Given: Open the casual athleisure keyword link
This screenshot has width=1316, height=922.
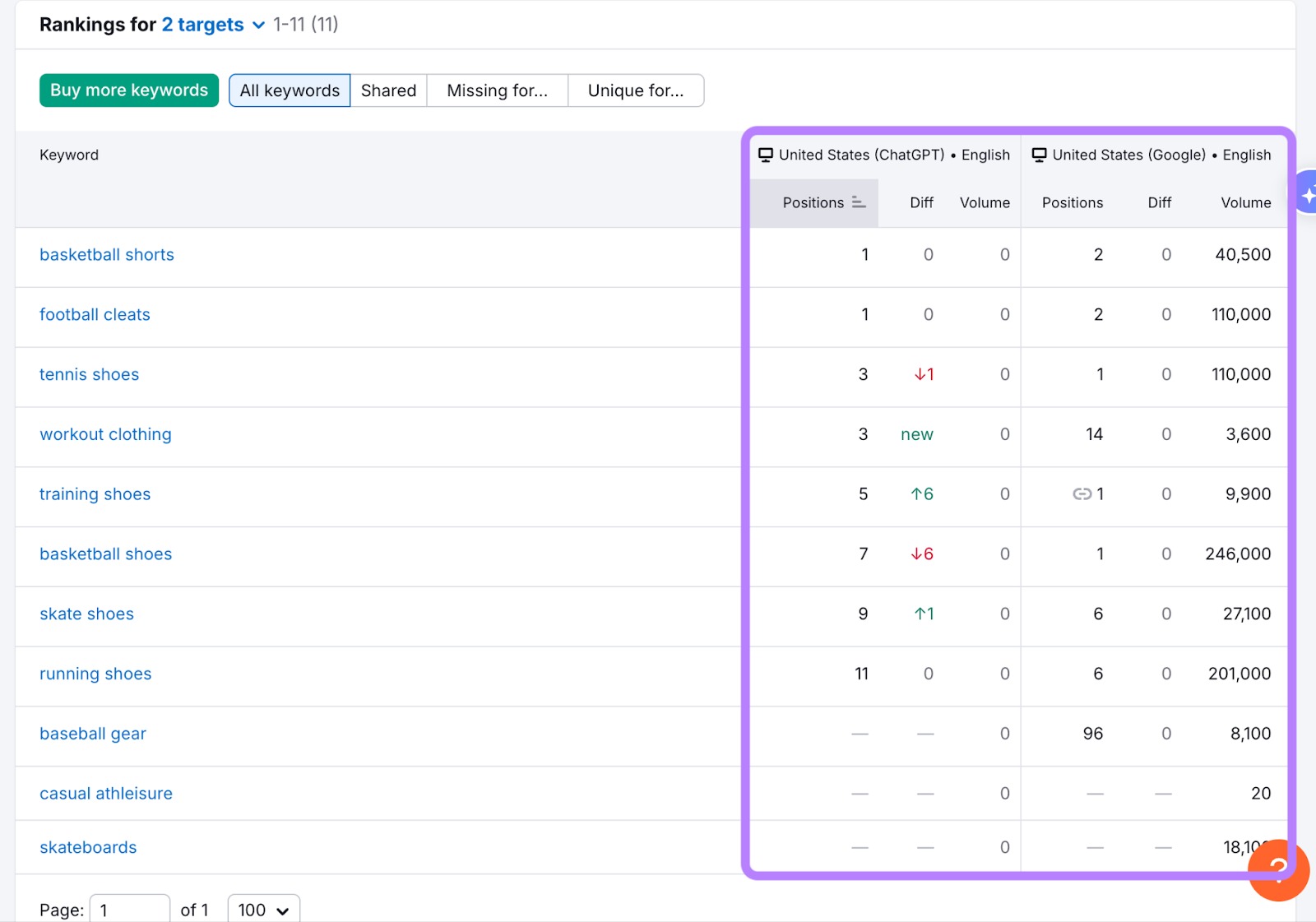Looking at the screenshot, I should [106, 794].
